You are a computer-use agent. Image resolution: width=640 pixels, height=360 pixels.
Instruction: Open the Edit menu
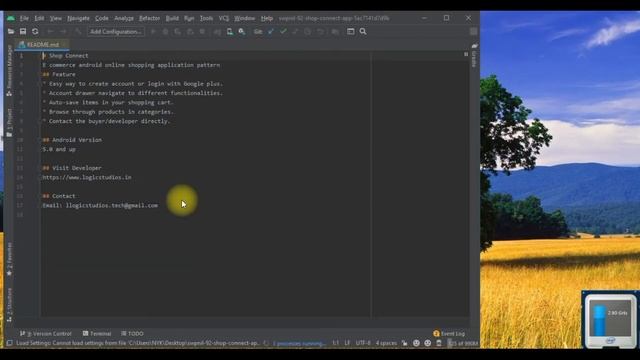(x=39, y=18)
